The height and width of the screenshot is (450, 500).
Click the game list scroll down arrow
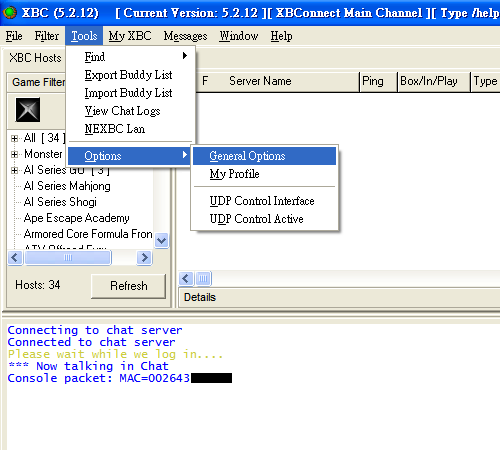point(162,241)
